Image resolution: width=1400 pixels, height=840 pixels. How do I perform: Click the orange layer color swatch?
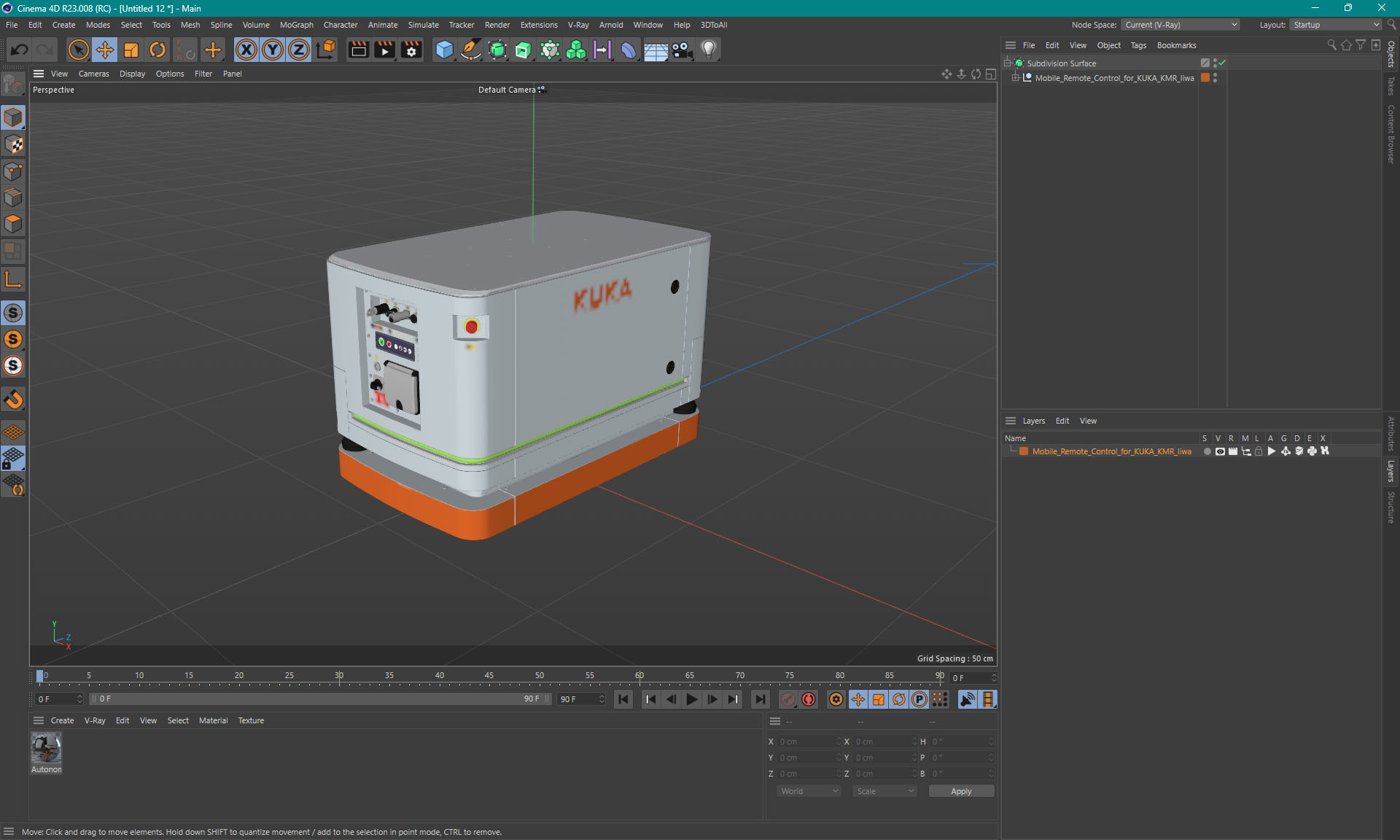click(x=1024, y=451)
